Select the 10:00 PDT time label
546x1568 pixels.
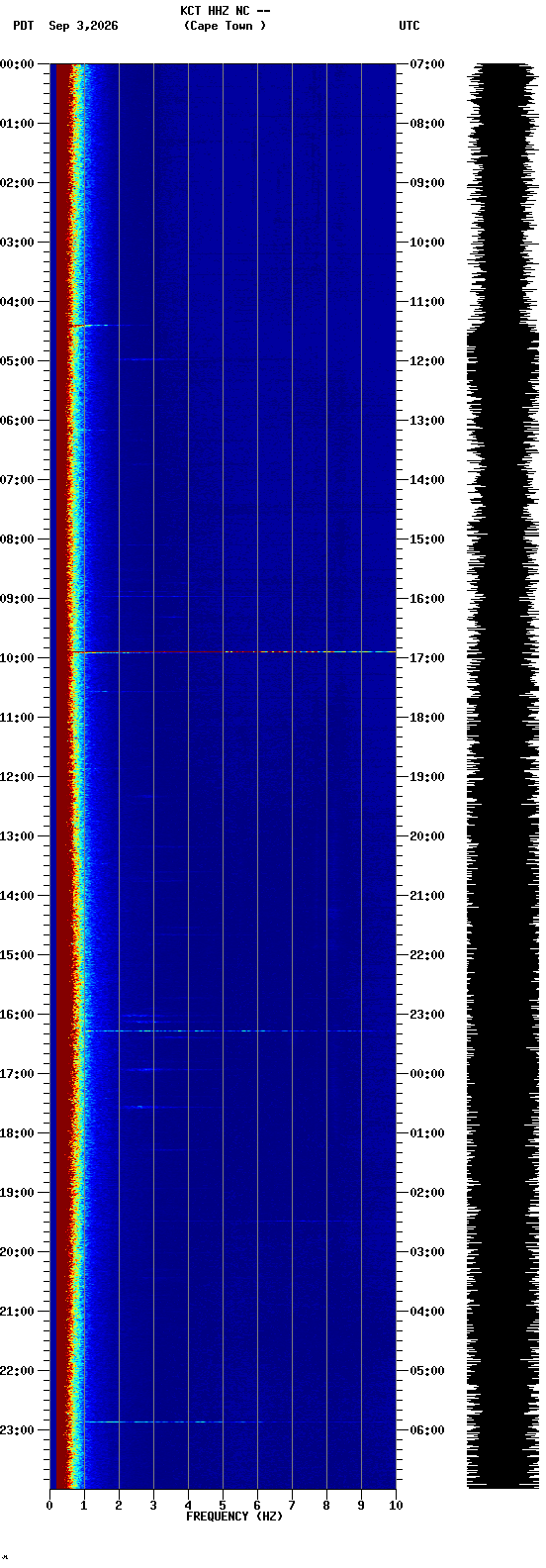click(17, 658)
